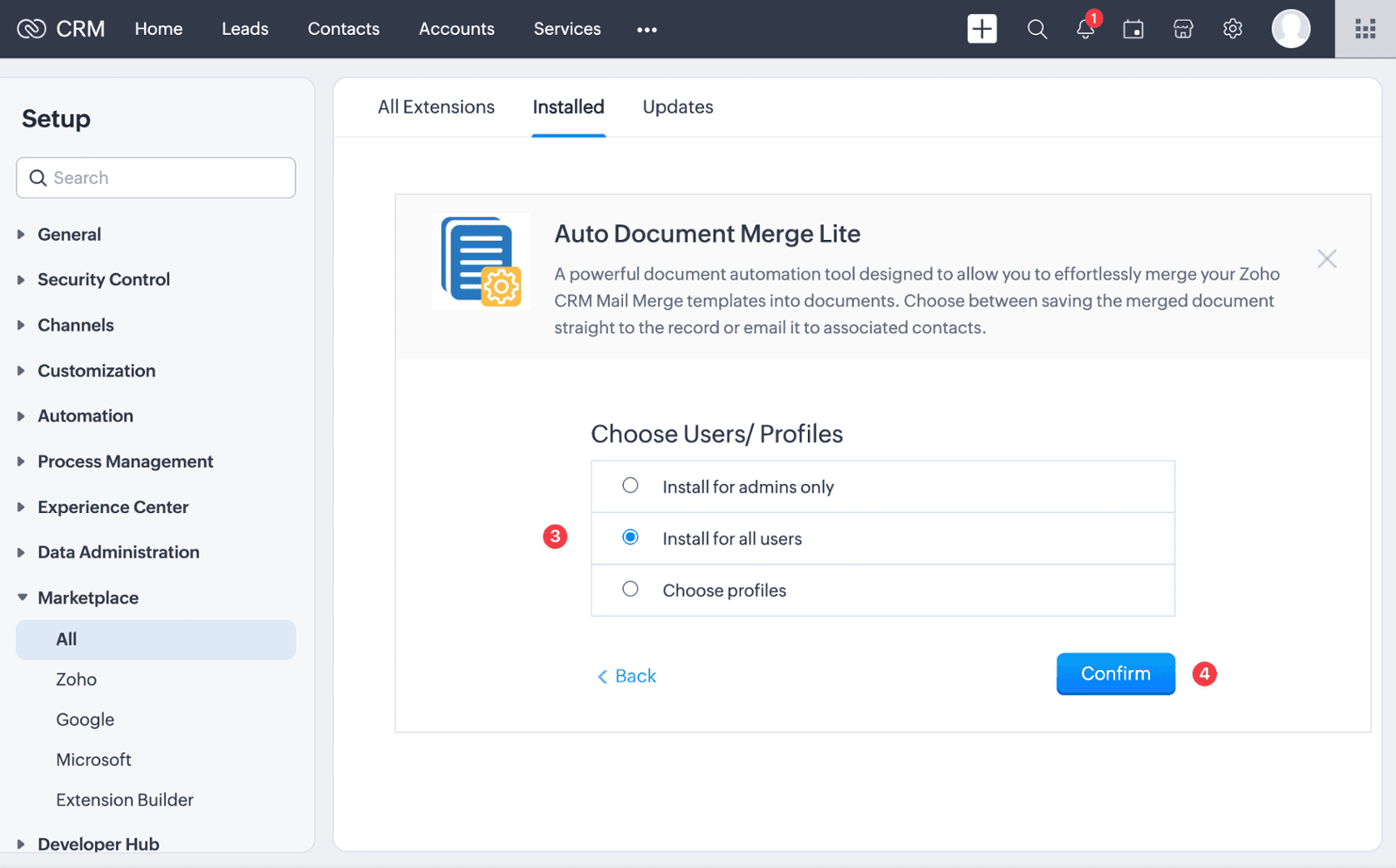Open the global search magnifier icon

coord(1037,29)
